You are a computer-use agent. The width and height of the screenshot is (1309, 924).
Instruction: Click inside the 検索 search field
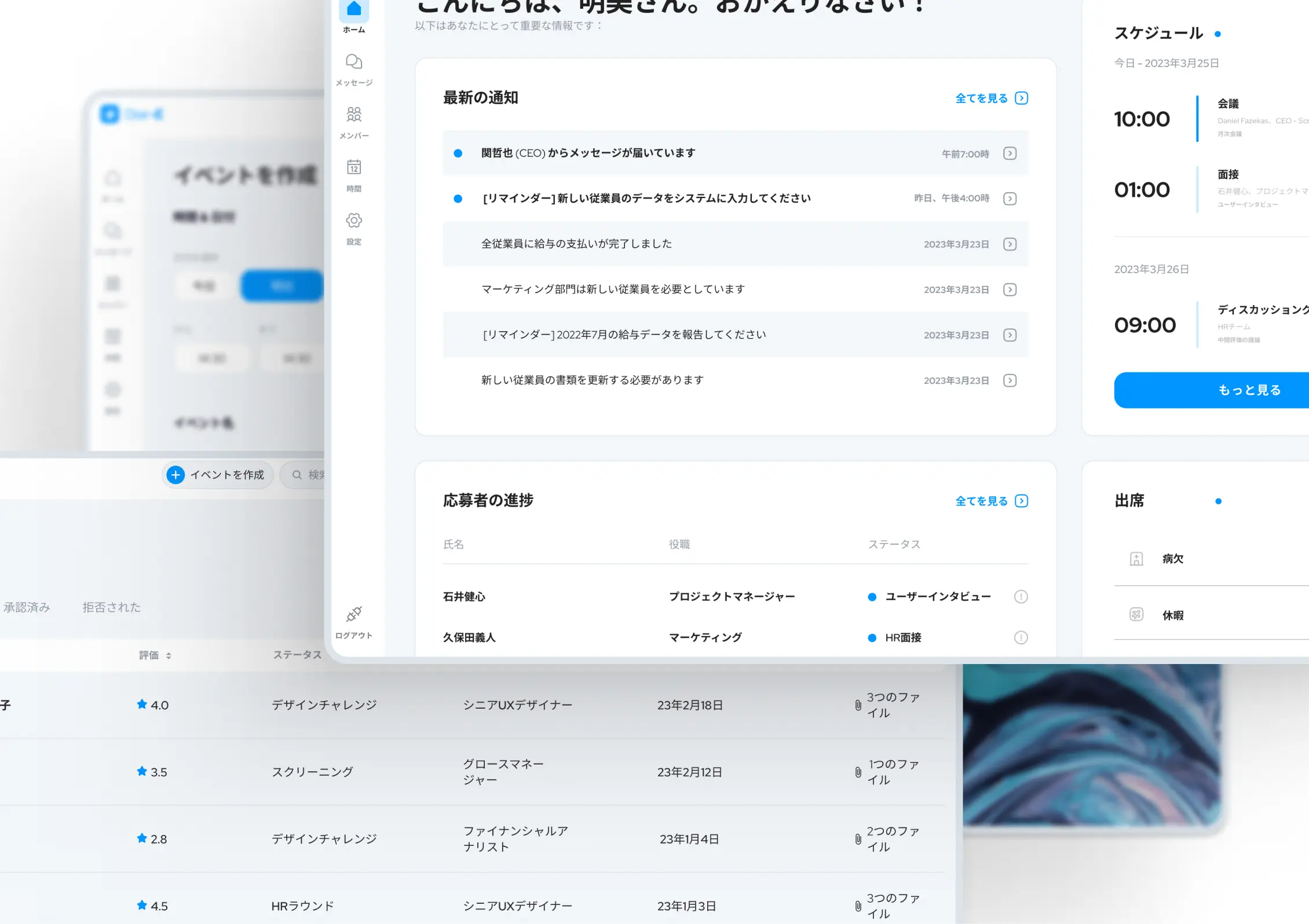310,475
